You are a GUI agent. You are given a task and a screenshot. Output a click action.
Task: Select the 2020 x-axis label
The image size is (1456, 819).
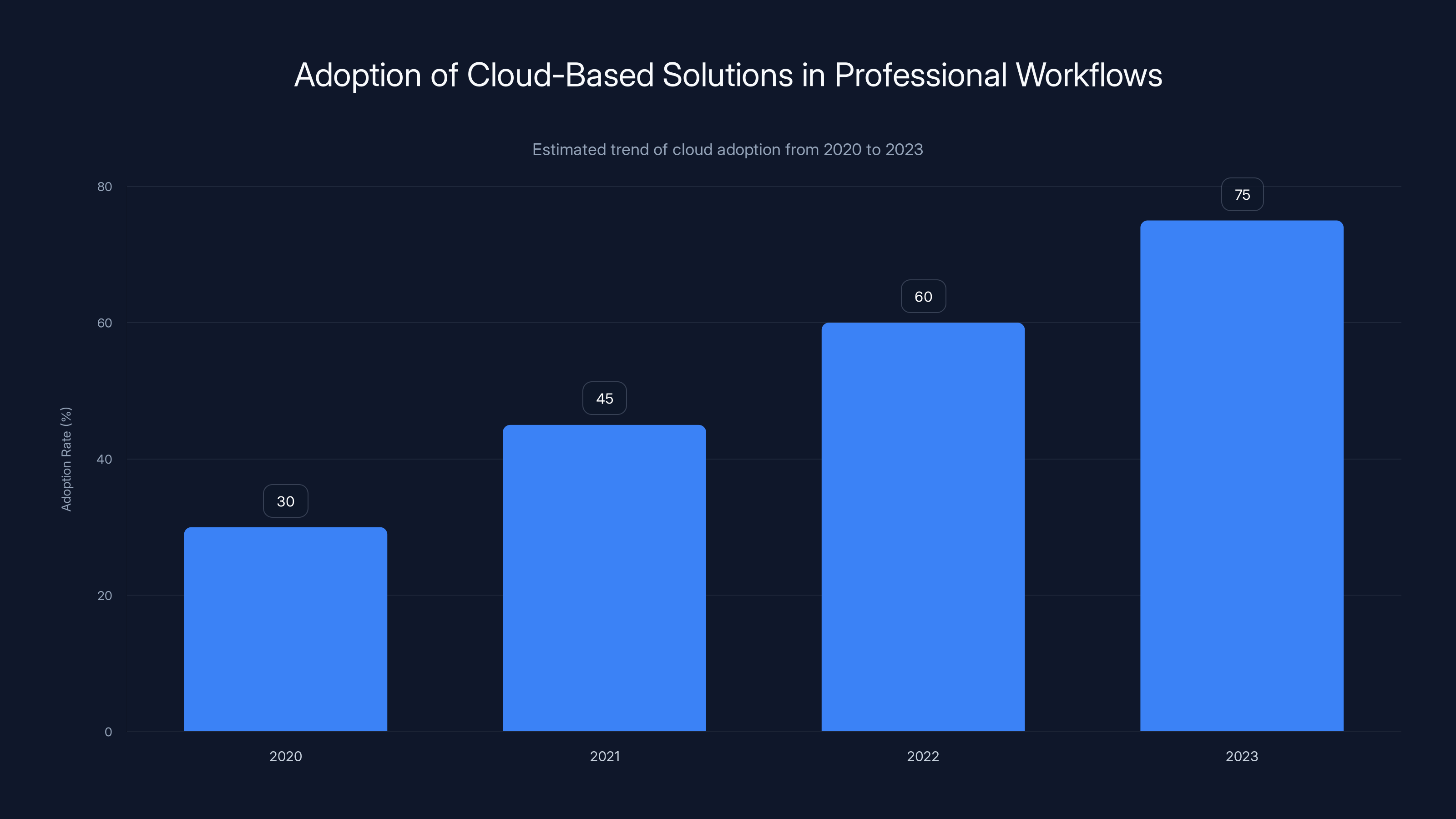285,756
